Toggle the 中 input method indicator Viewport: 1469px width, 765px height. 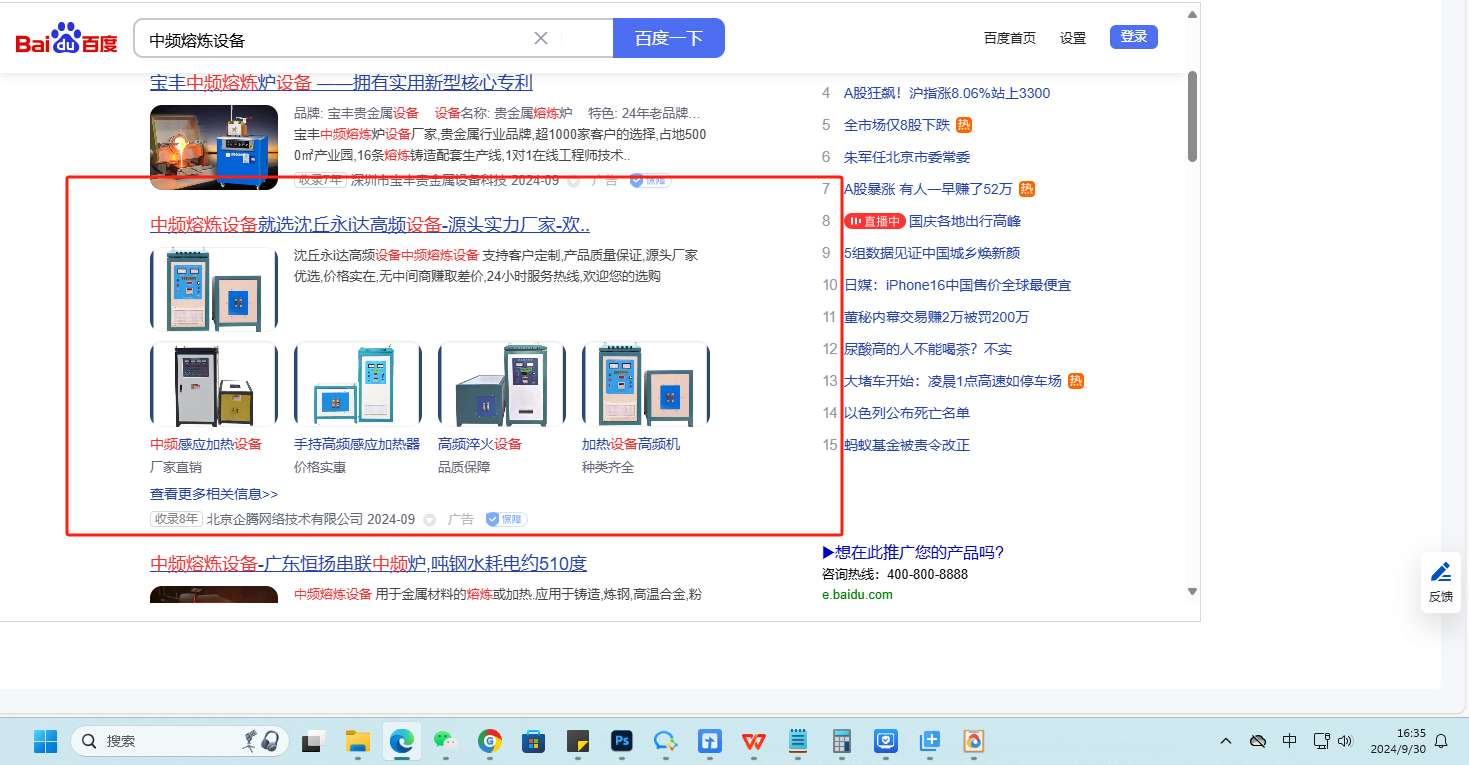[x=1290, y=741]
